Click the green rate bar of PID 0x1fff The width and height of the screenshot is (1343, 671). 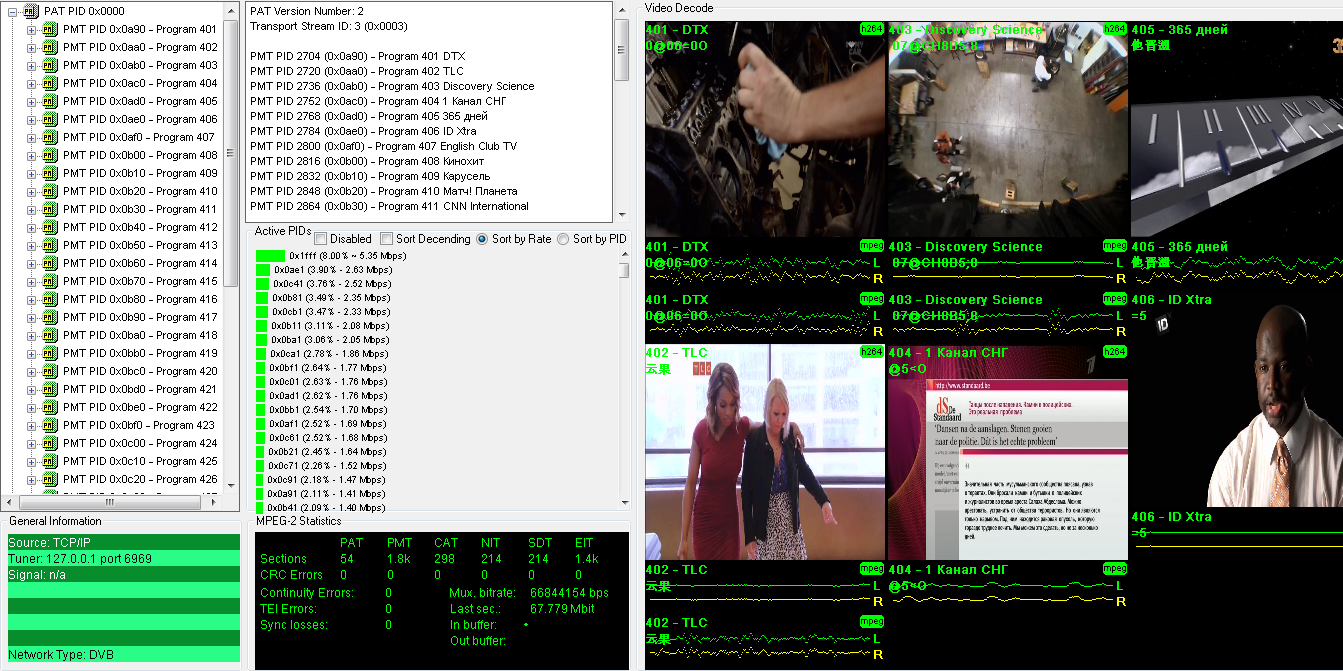click(x=271, y=256)
